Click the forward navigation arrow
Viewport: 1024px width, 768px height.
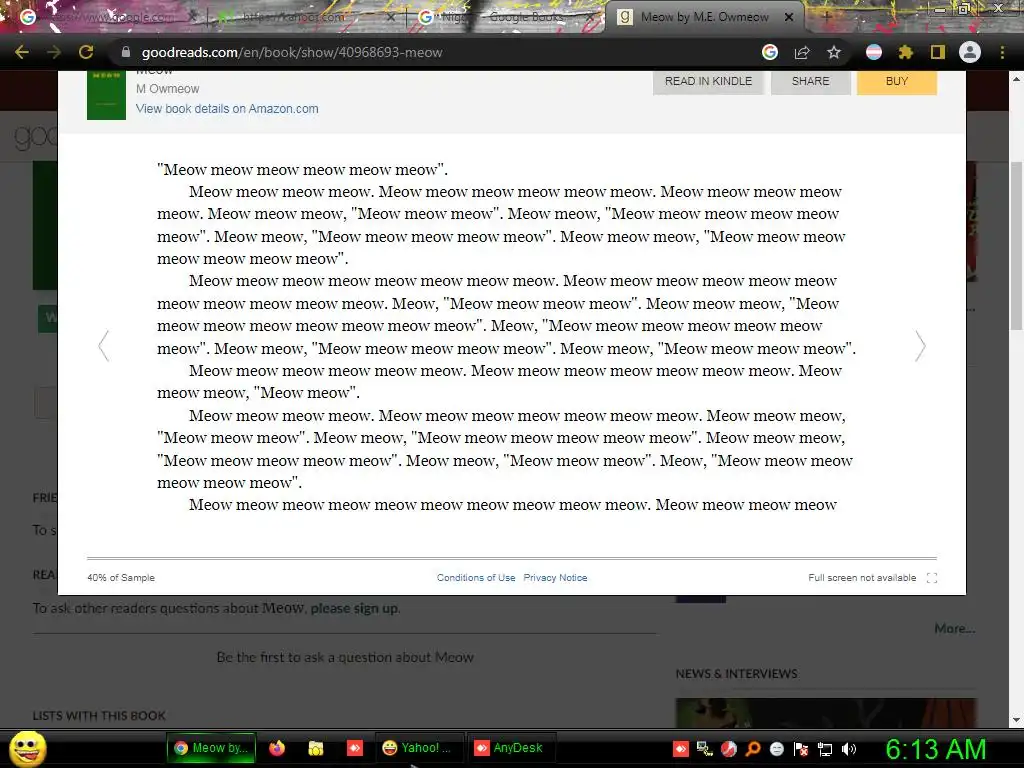click(54, 52)
